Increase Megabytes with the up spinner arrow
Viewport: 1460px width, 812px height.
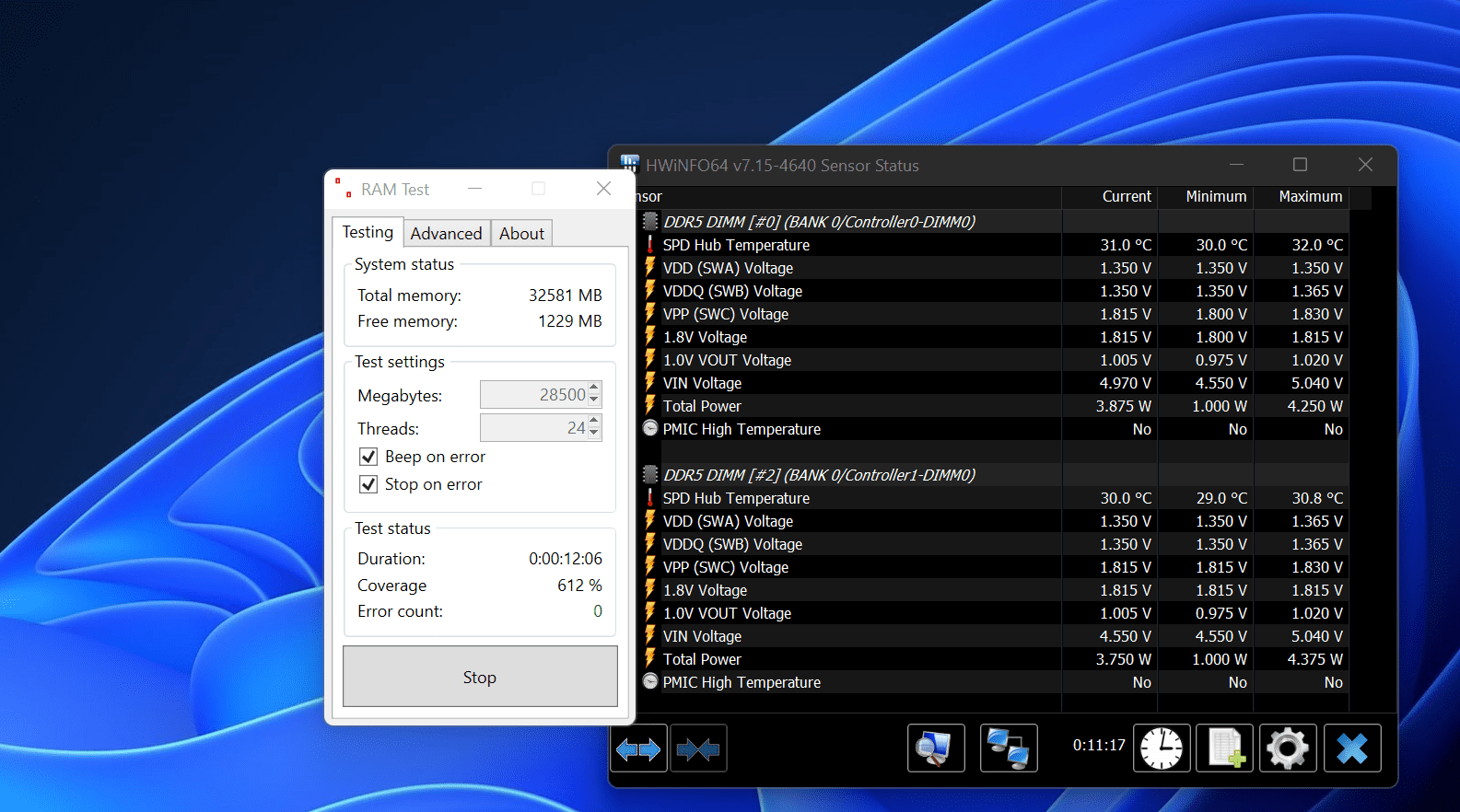594,388
